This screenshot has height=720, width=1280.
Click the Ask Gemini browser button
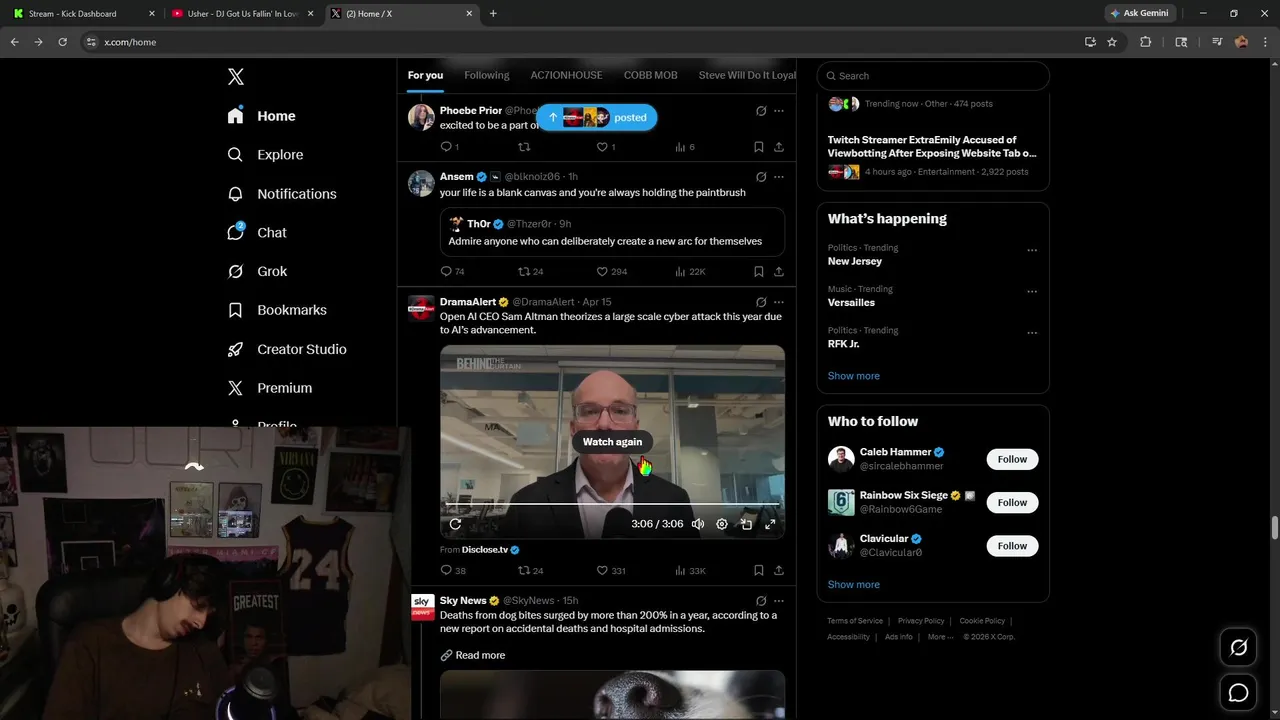(1140, 13)
